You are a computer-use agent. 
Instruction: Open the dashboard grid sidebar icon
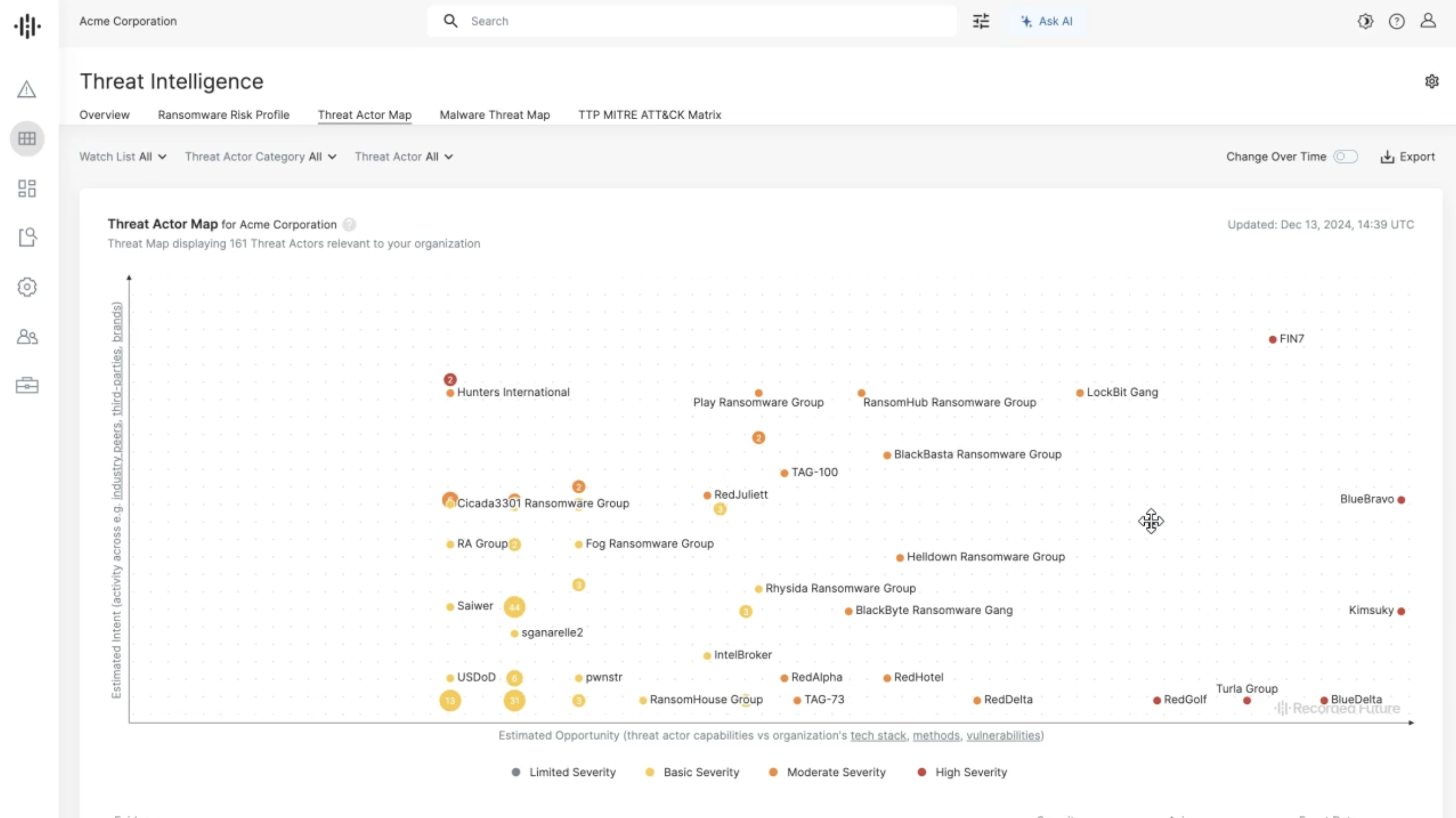26,188
